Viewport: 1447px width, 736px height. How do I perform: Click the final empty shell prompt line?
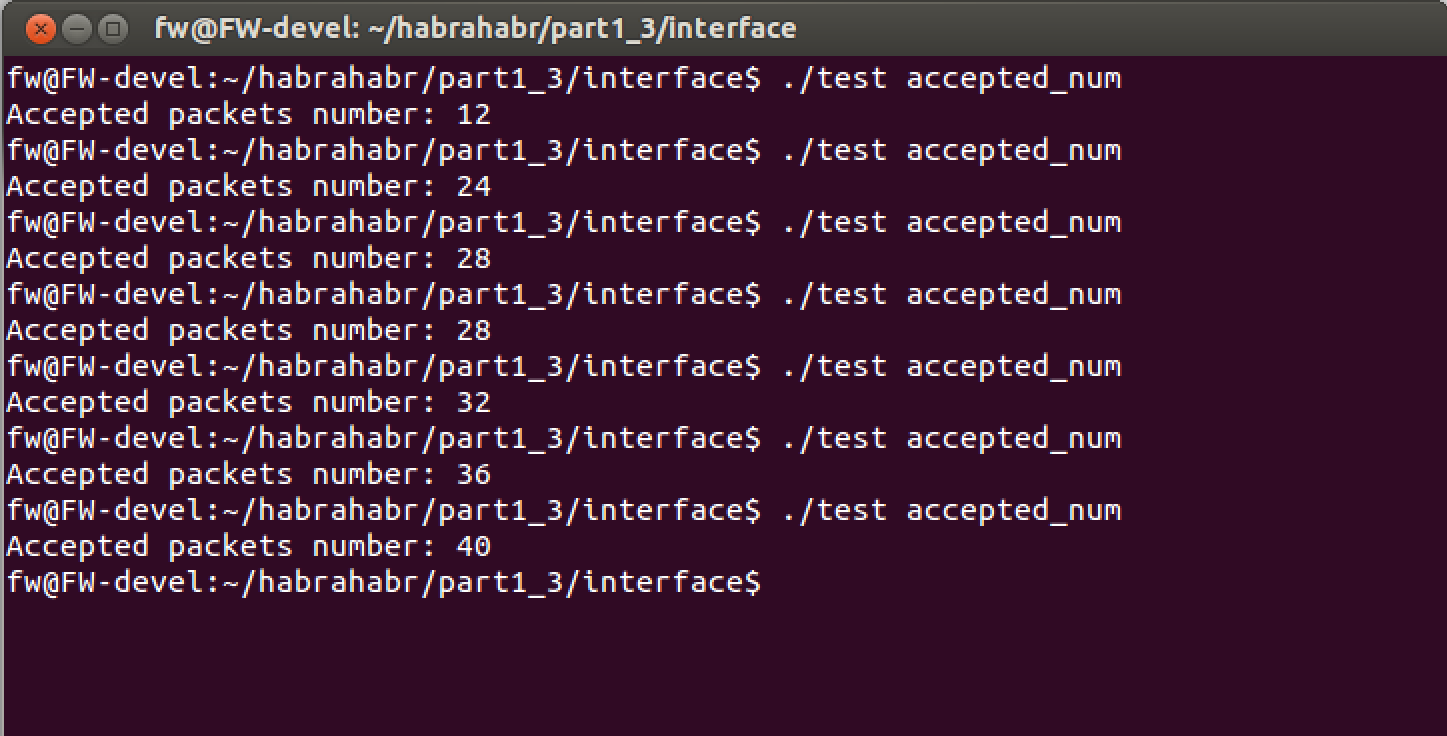[x=383, y=582]
